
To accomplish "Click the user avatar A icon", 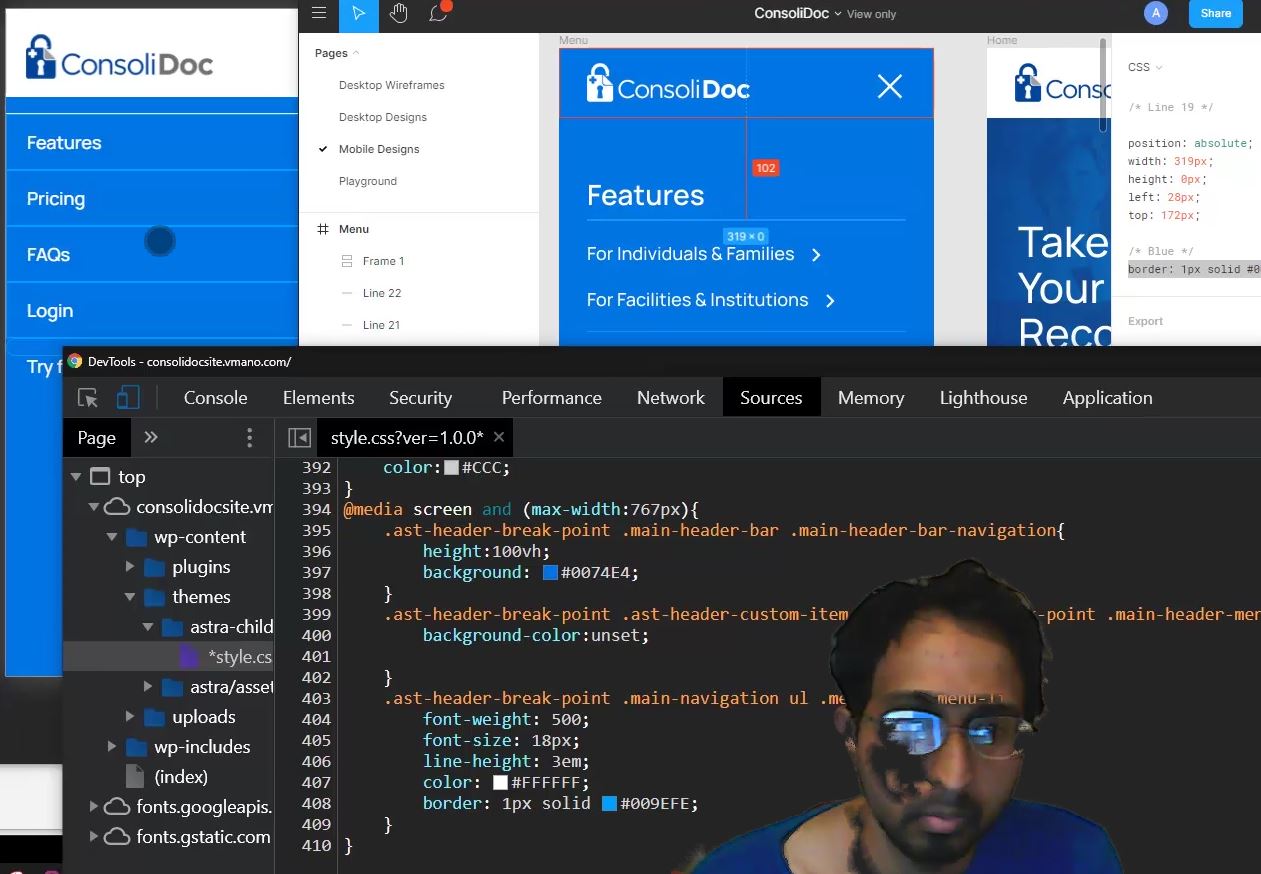I will click(1156, 13).
